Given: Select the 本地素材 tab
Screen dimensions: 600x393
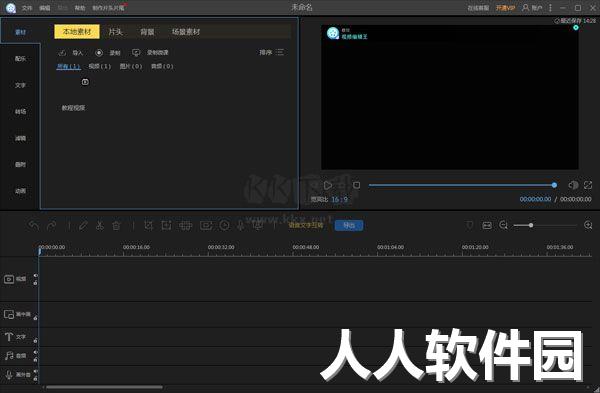Looking at the screenshot, I should [77, 32].
